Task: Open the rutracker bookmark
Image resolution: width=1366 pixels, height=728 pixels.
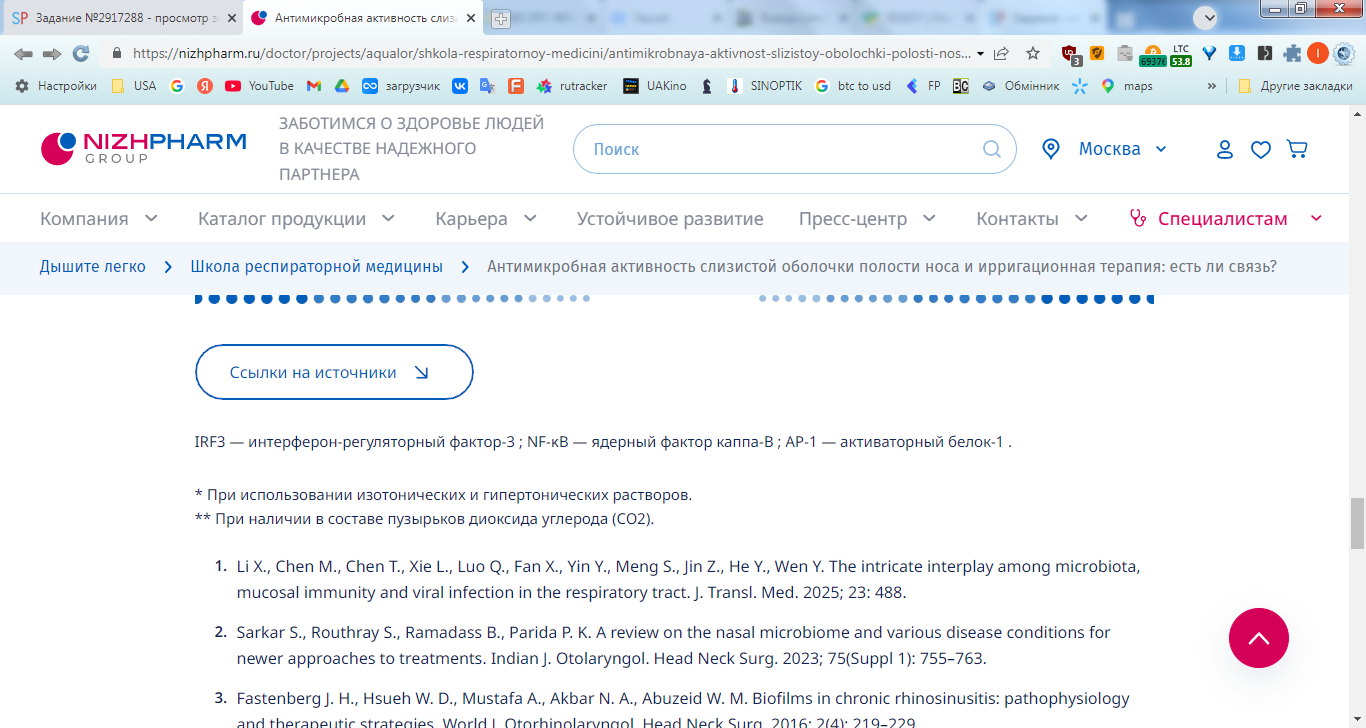Action: pyautogui.click(x=571, y=86)
